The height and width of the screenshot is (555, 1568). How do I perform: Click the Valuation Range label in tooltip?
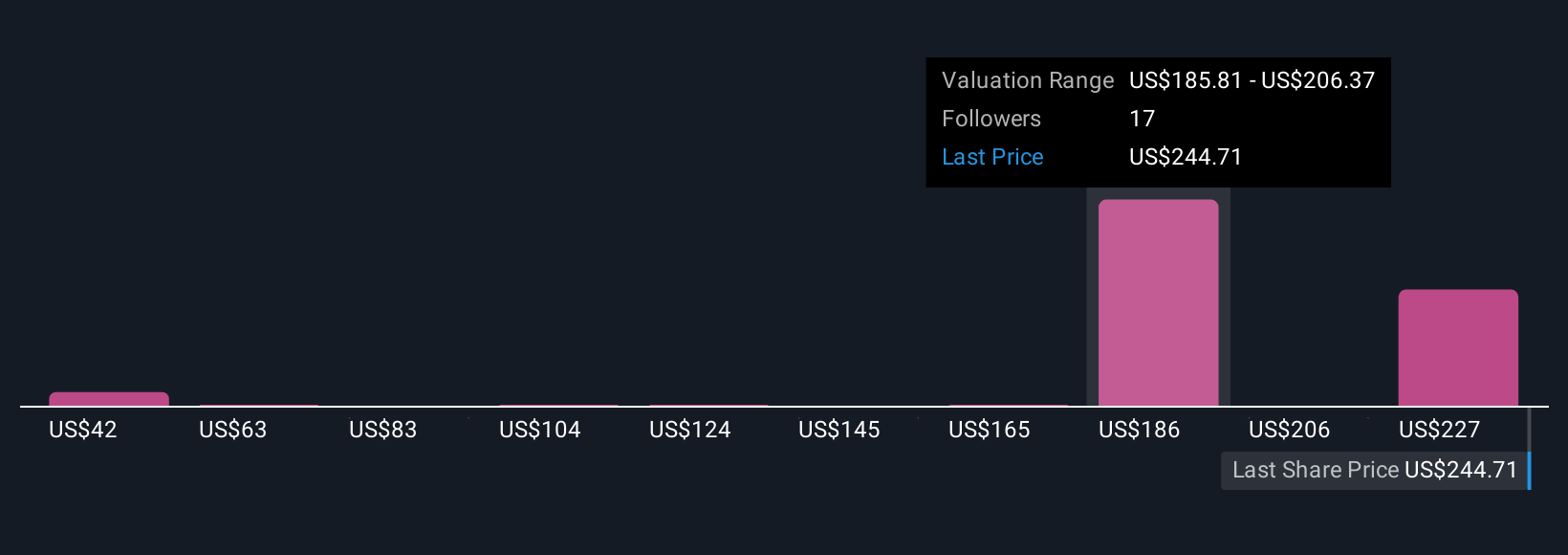(x=1028, y=80)
